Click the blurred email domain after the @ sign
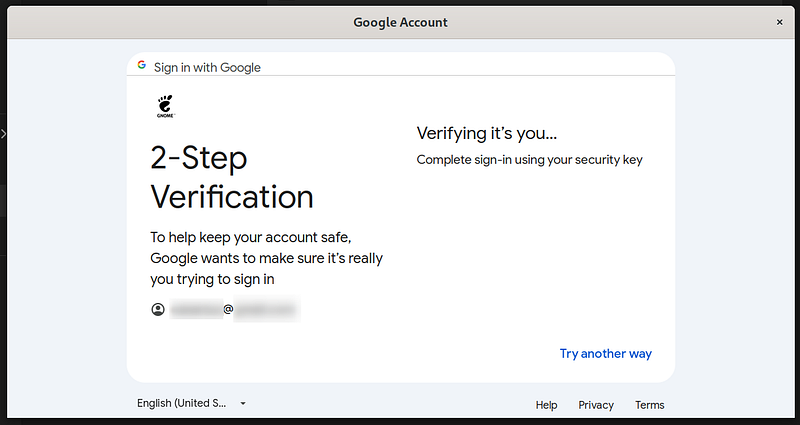The height and width of the screenshot is (425, 800). (267, 309)
